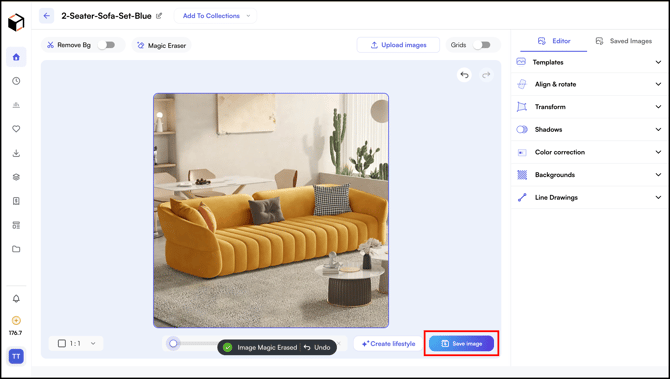670x379 pixels.
Task: Click the Magic Eraser button
Action: (x=162, y=45)
